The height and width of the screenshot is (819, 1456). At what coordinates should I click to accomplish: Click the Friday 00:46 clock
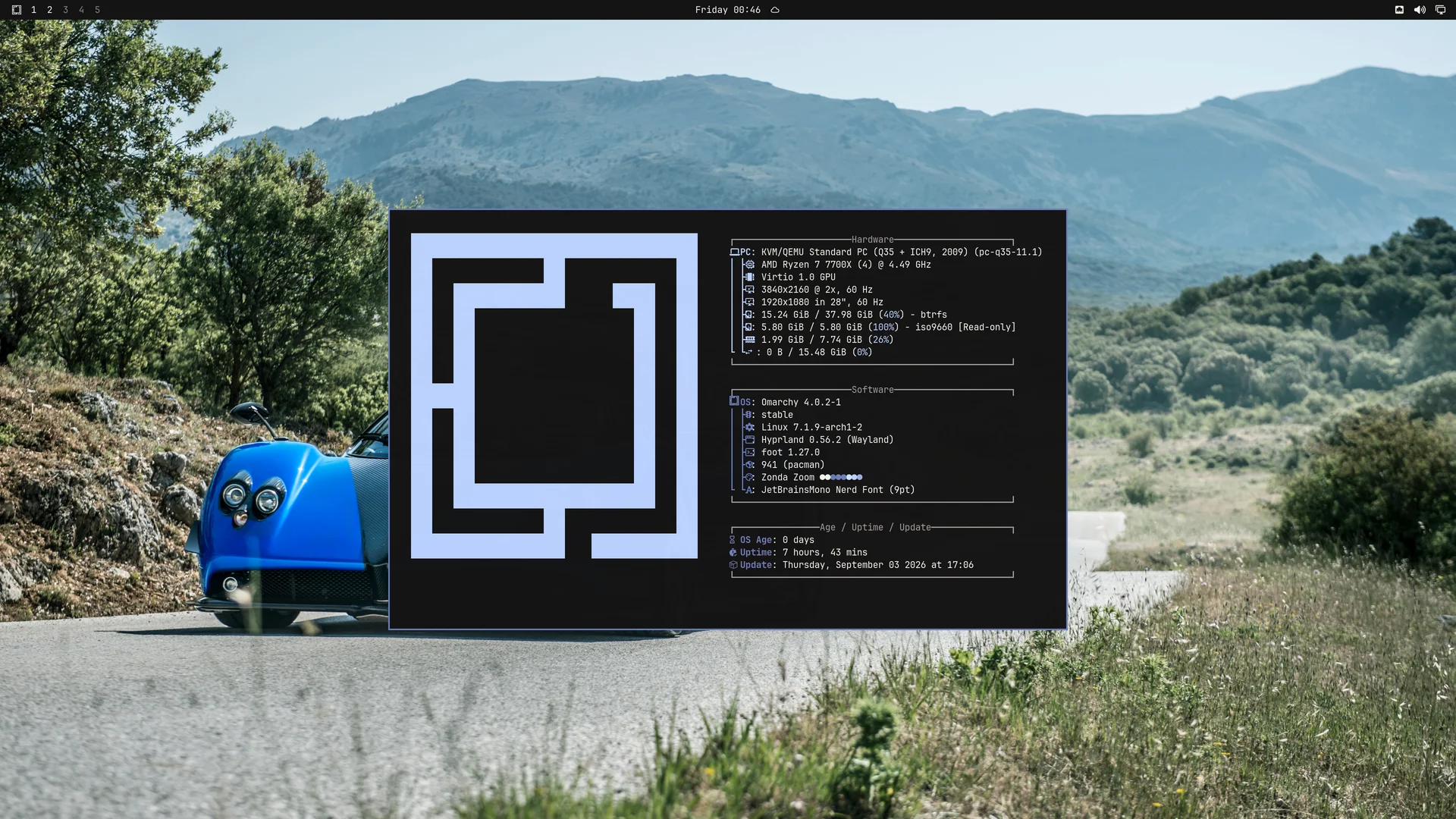[x=727, y=10]
